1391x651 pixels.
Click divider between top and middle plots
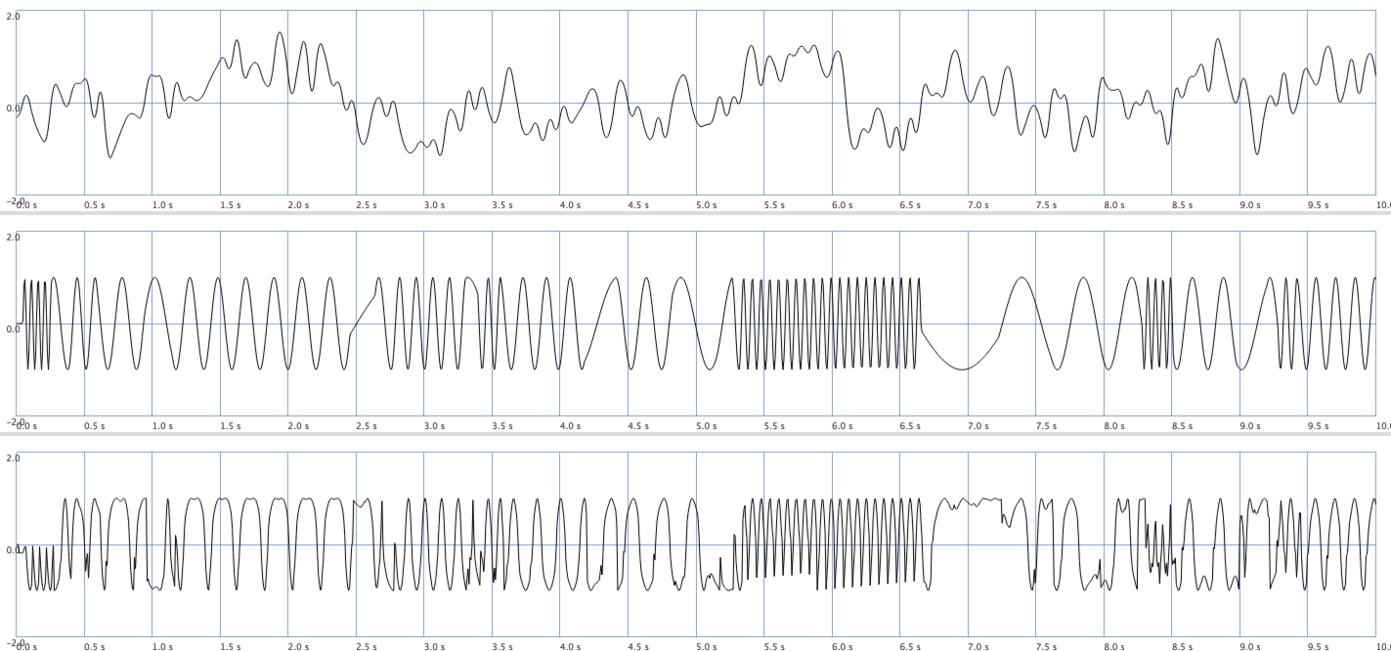point(695,213)
